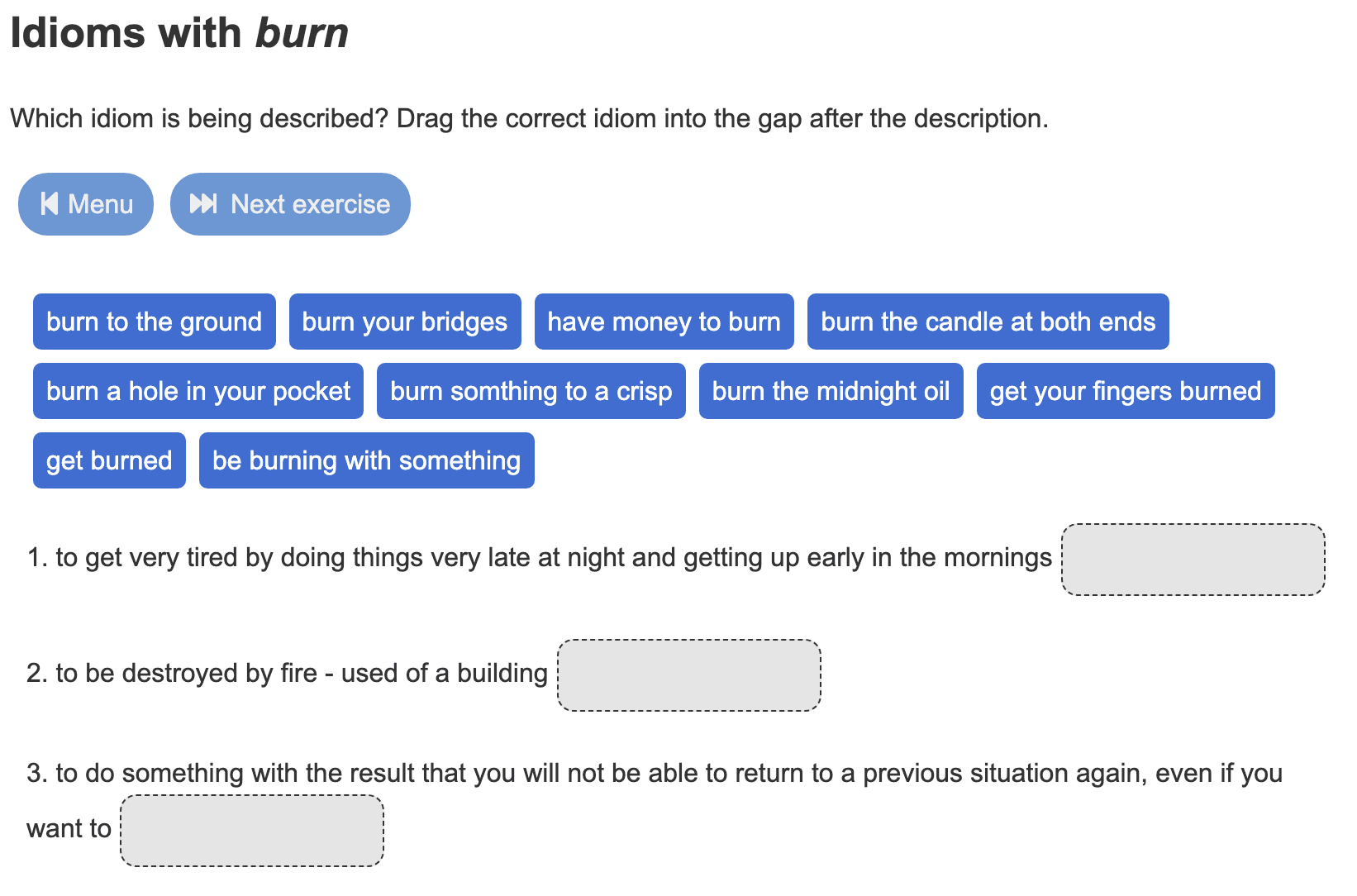Click the skip-back icon on Menu button
The width and height of the screenshot is (1357, 896).
click(50, 203)
